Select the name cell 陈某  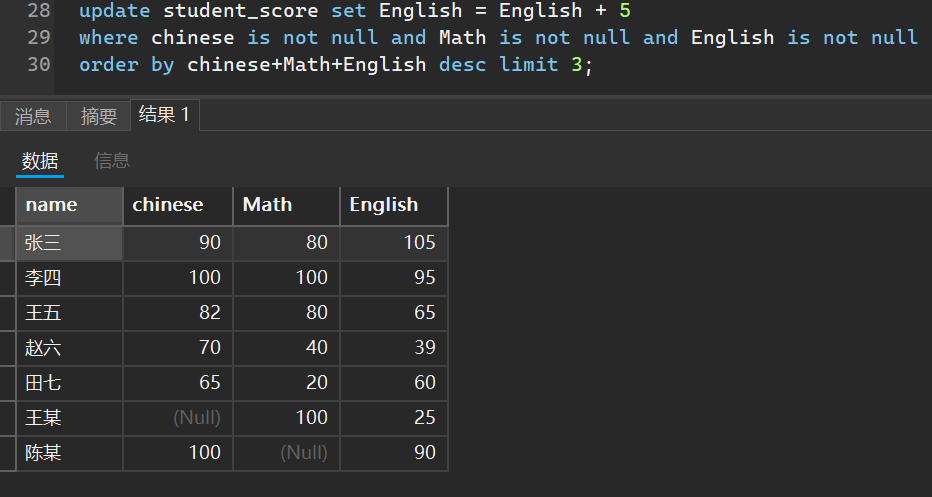pyautogui.click(x=70, y=453)
